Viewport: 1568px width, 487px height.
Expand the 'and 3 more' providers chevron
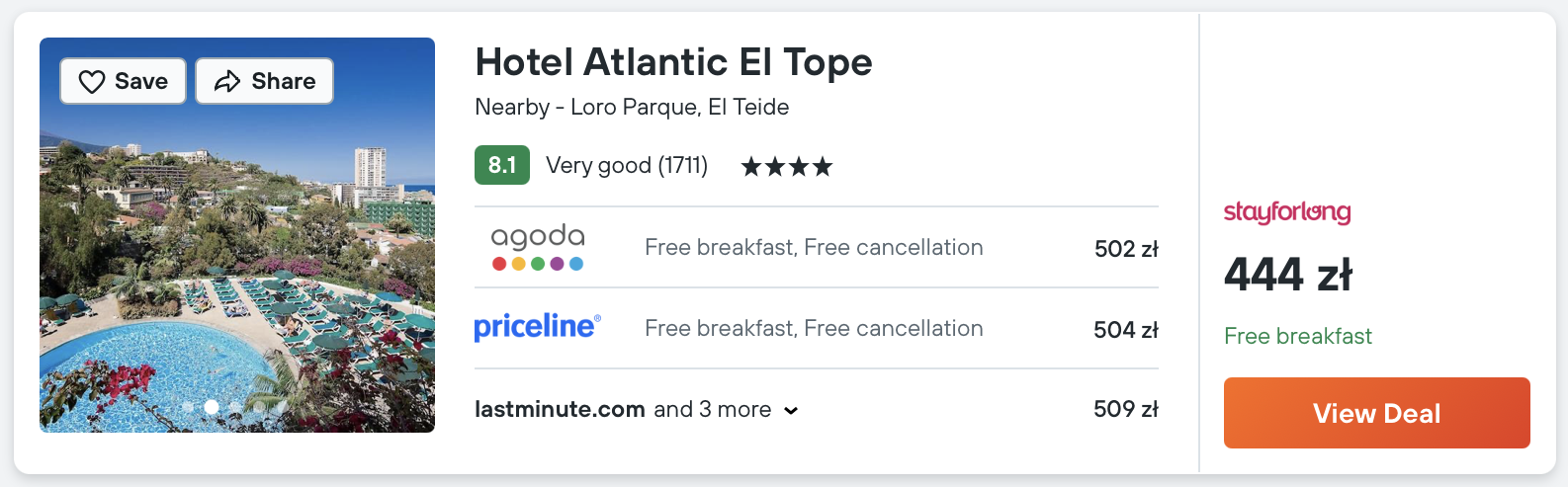[791, 410]
